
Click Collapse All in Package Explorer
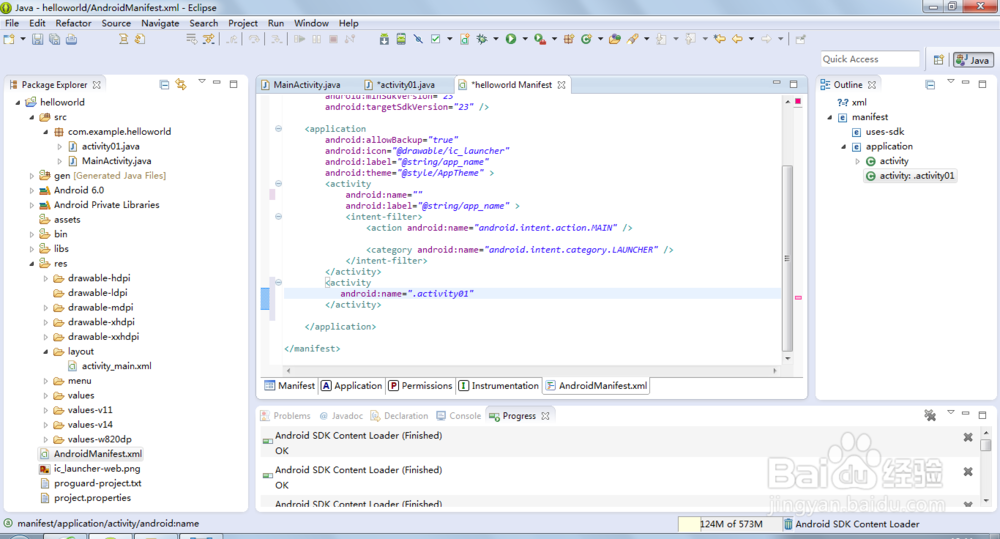165,84
